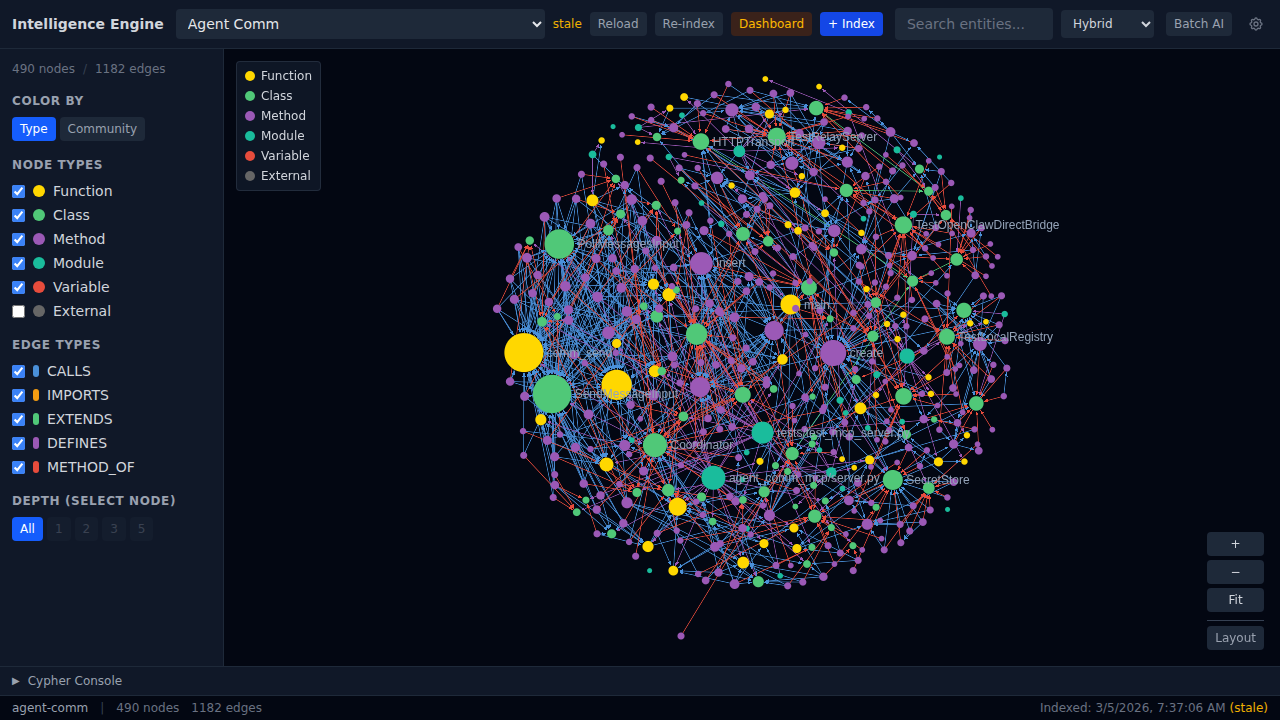Image resolution: width=1280 pixels, height=720 pixels.
Task: Trigger Re-index of the project
Action: pos(688,23)
